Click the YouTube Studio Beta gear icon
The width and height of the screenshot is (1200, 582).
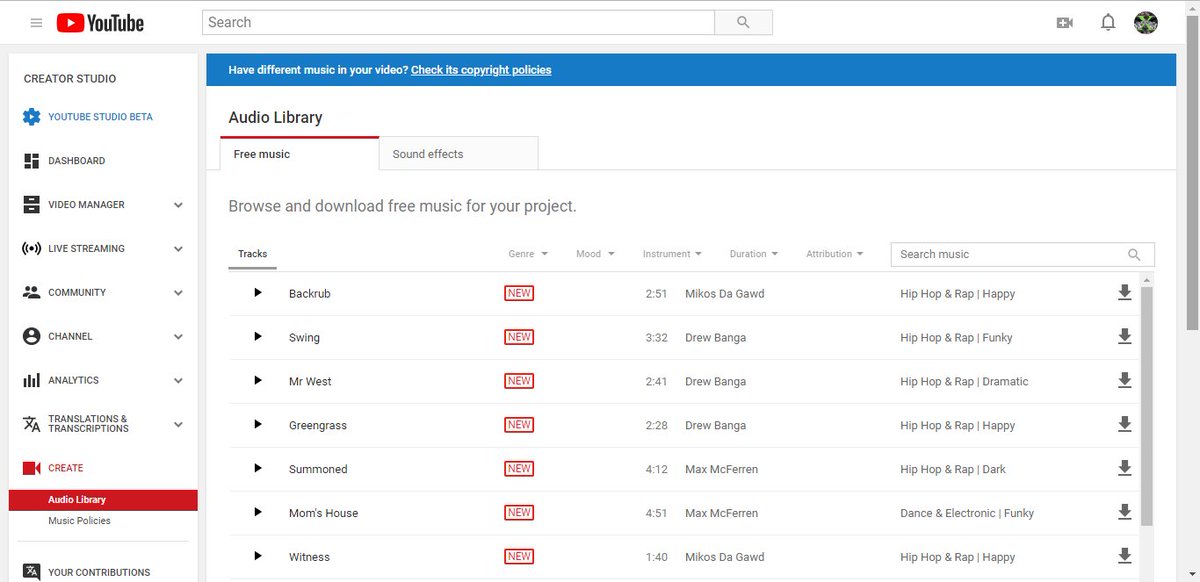[x=31, y=117]
